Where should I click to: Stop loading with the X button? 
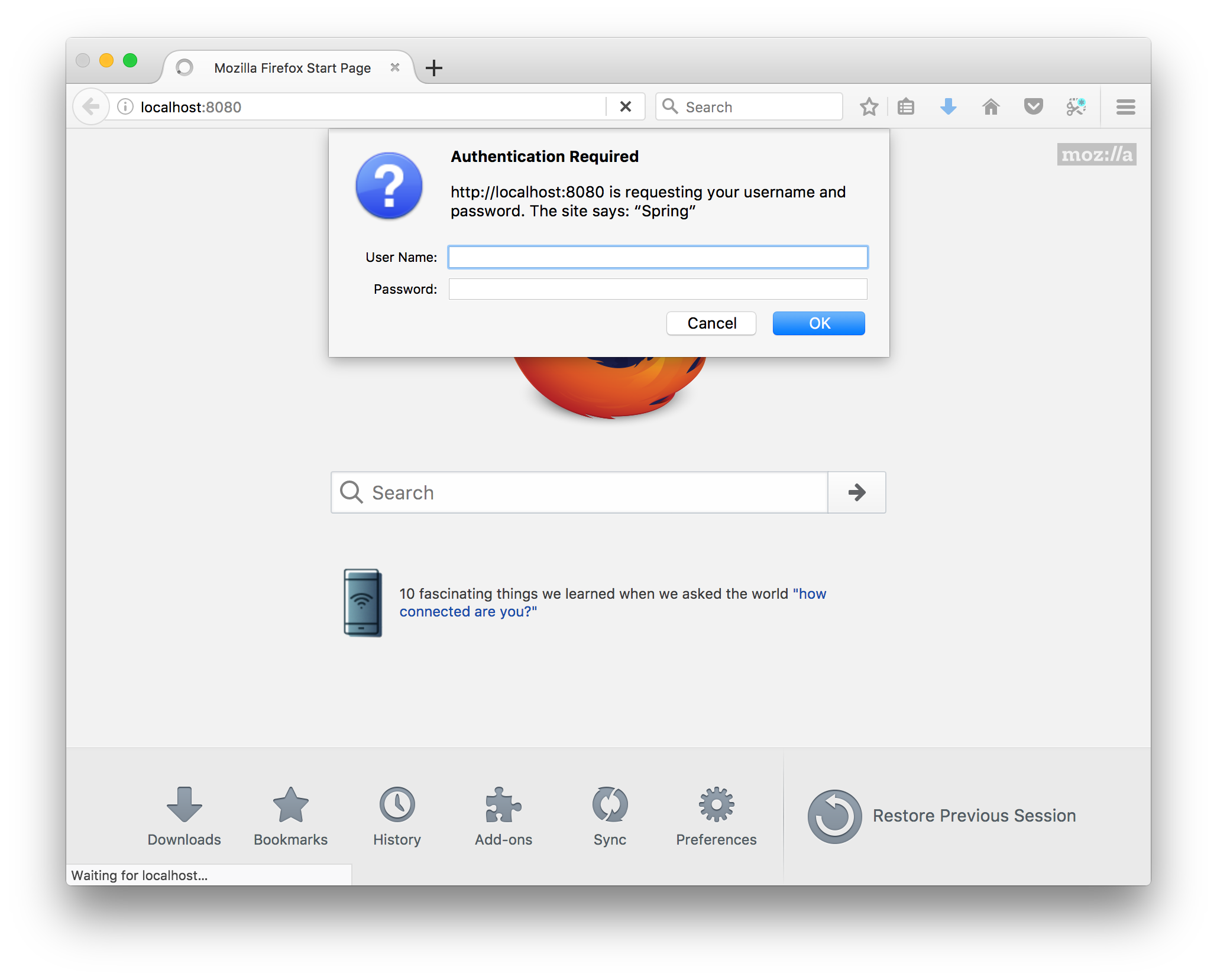(x=625, y=107)
